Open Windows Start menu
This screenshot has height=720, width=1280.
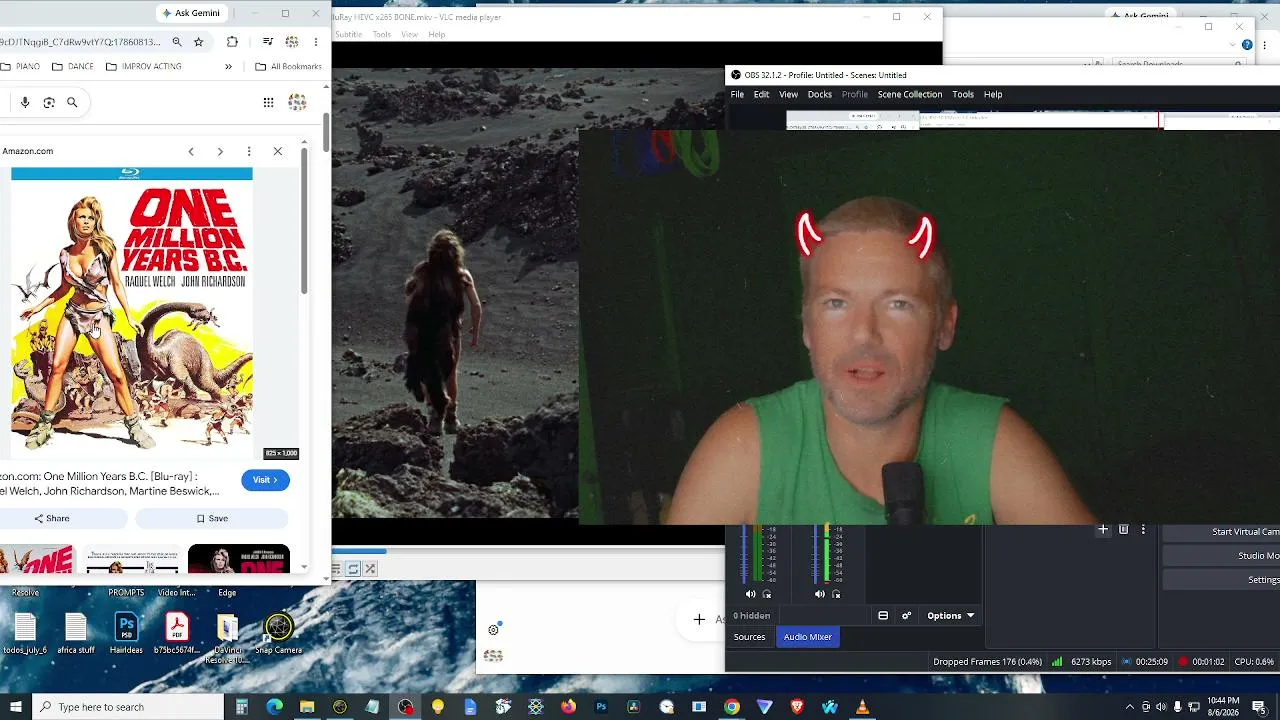(15, 707)
